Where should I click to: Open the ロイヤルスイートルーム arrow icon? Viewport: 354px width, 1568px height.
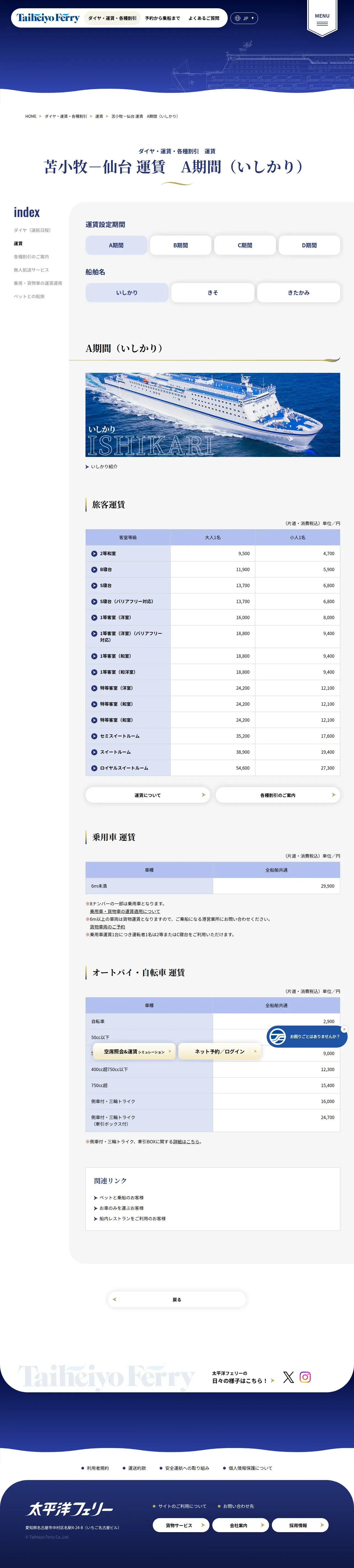point(94,768)
